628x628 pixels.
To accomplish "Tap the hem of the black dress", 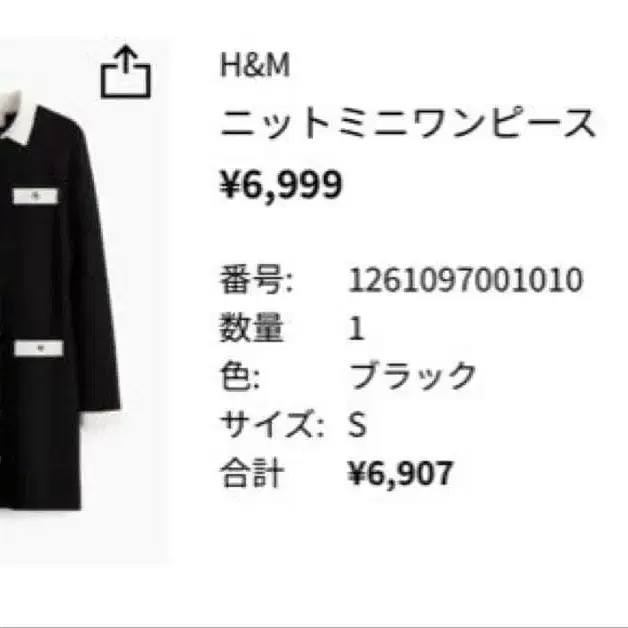I will pyautogui.click(x=40, y=505).
